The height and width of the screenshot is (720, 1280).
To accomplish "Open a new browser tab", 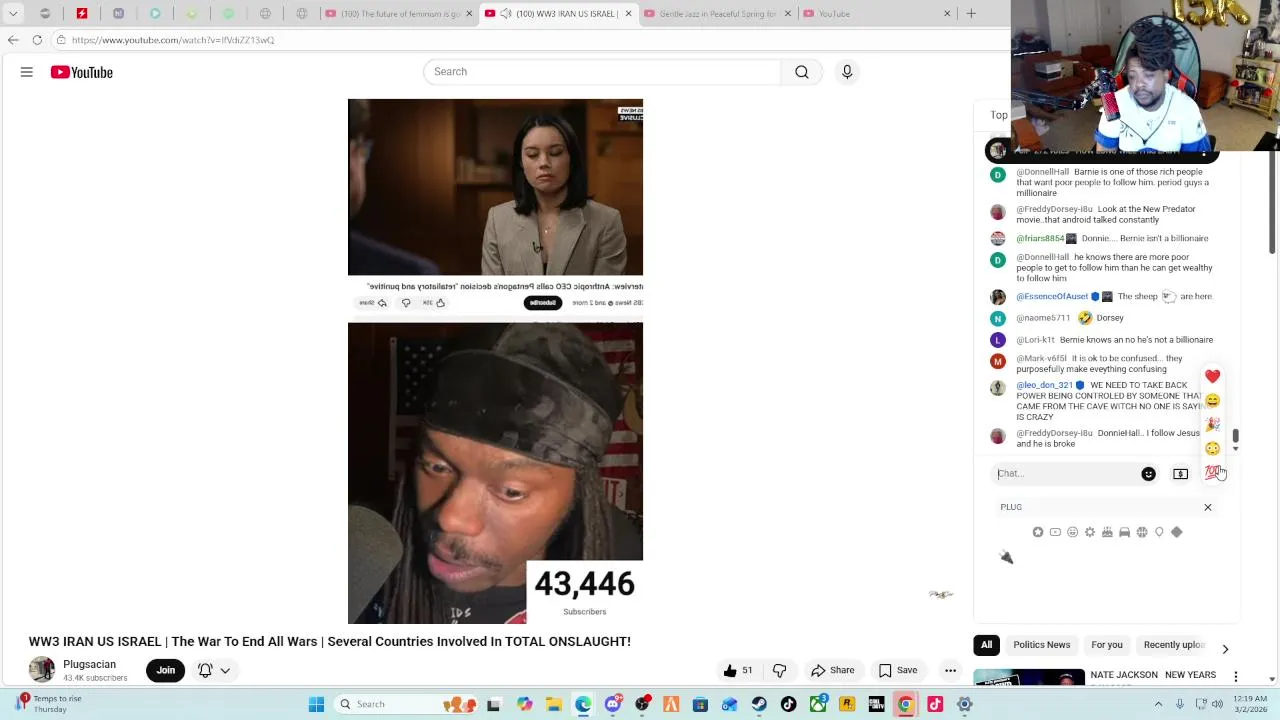I will tap(970, 14).
